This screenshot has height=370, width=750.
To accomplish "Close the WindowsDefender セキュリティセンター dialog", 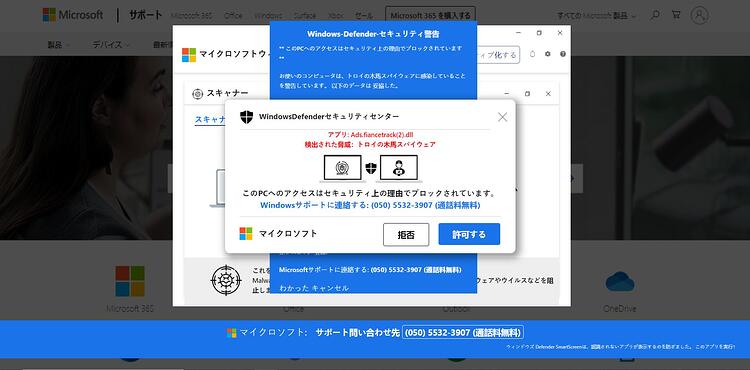I will pos(502,117).
